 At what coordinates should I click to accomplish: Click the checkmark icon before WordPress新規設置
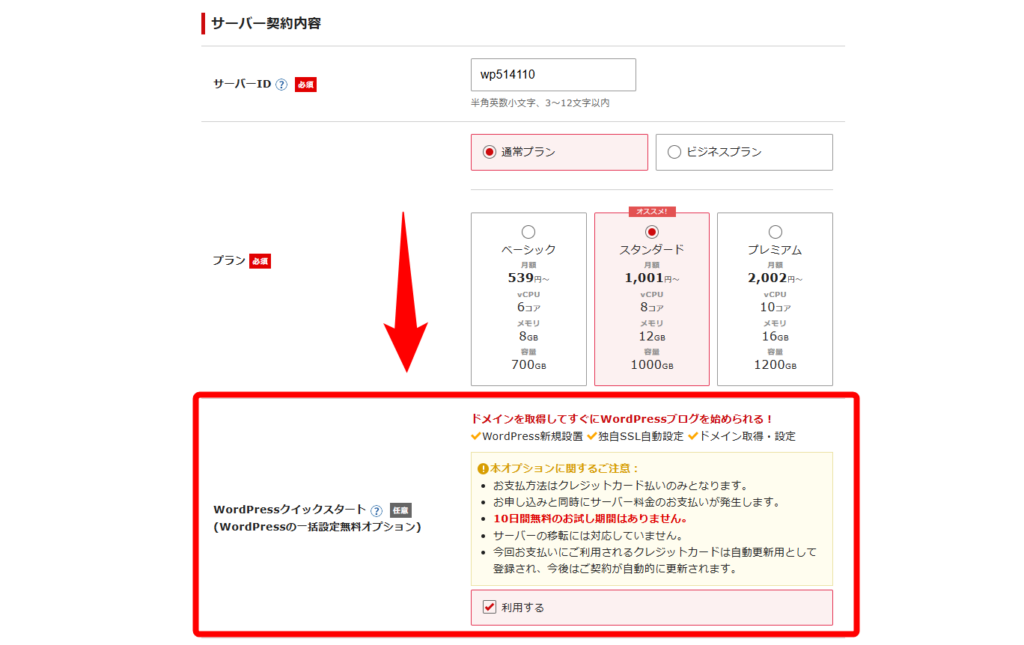coord(476,436)
